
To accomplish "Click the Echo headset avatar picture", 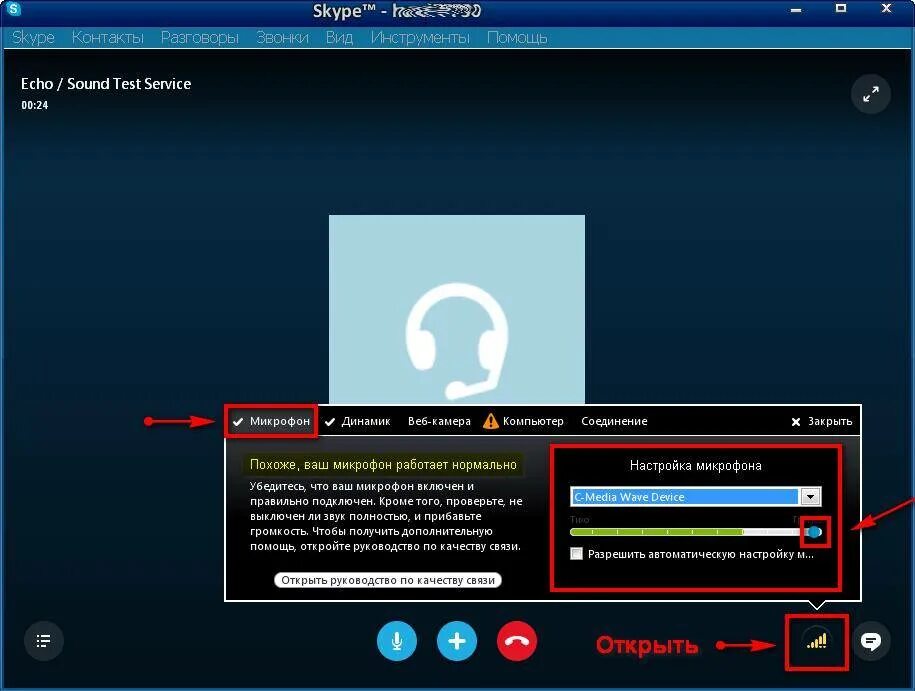I will tap(457, 309).
